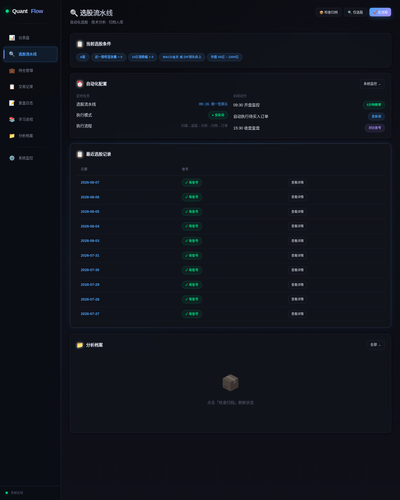Open the 2026-08-05 record date link
This screenshot has width=400, height=500.
click(90, 212)
